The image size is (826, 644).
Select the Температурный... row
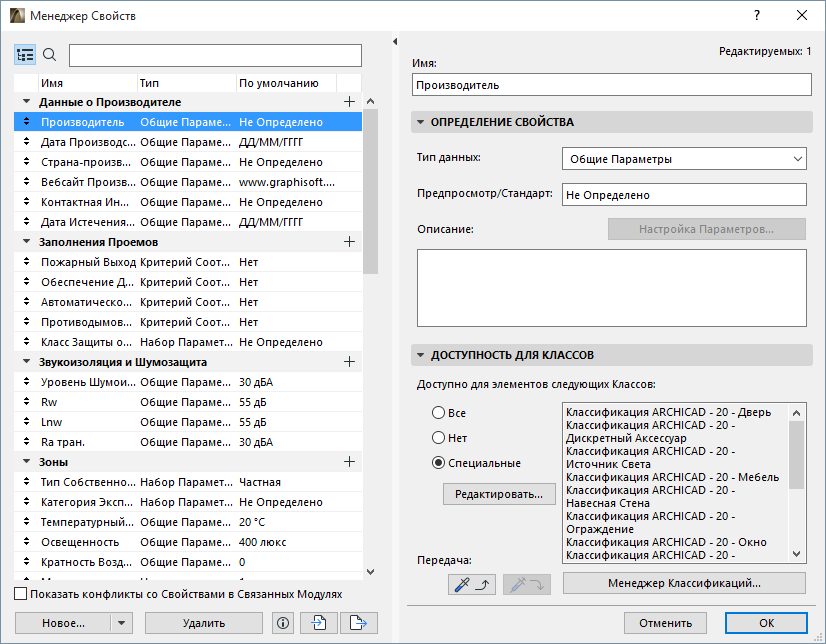click(x=188, y=522)
